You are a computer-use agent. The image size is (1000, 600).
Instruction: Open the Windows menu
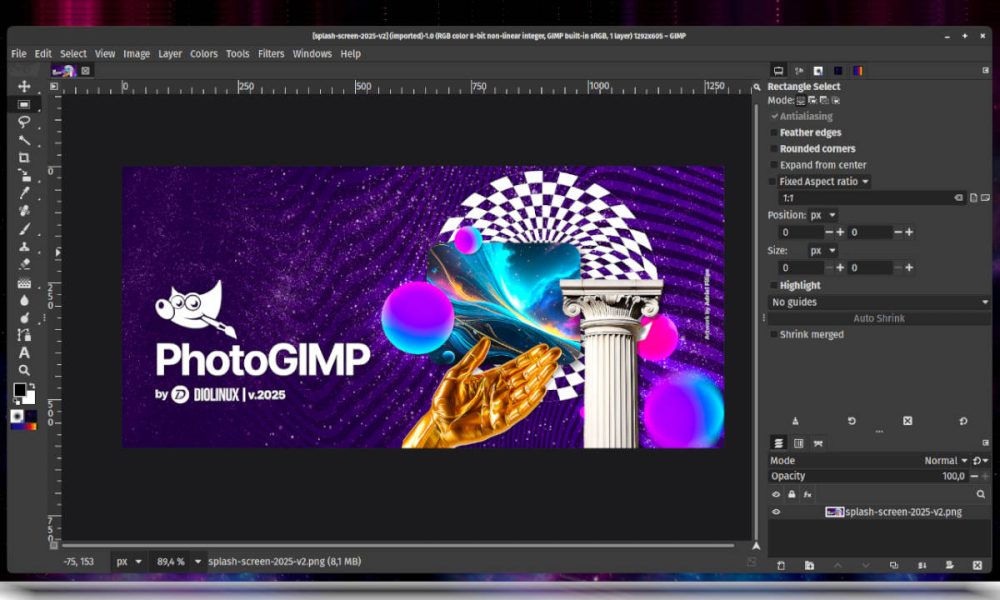point(312,54)
